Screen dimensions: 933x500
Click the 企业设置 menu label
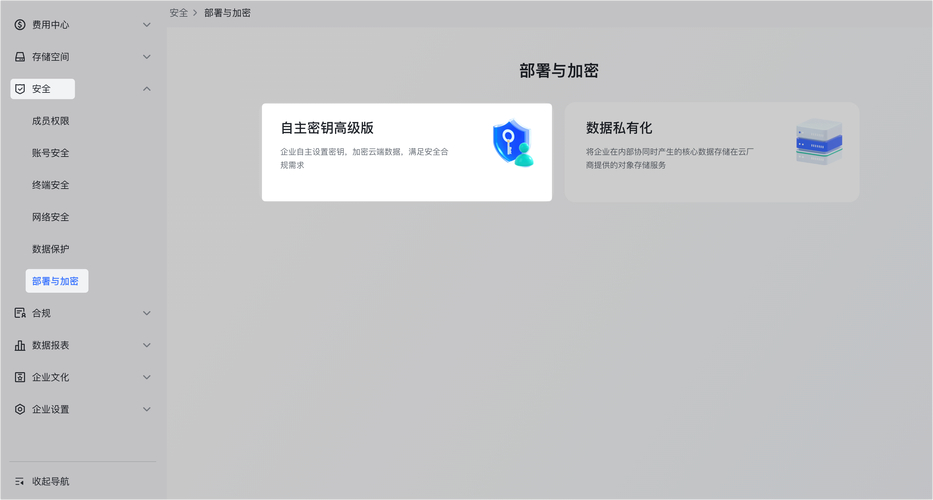pyautogui.click(x=51, y=410)
